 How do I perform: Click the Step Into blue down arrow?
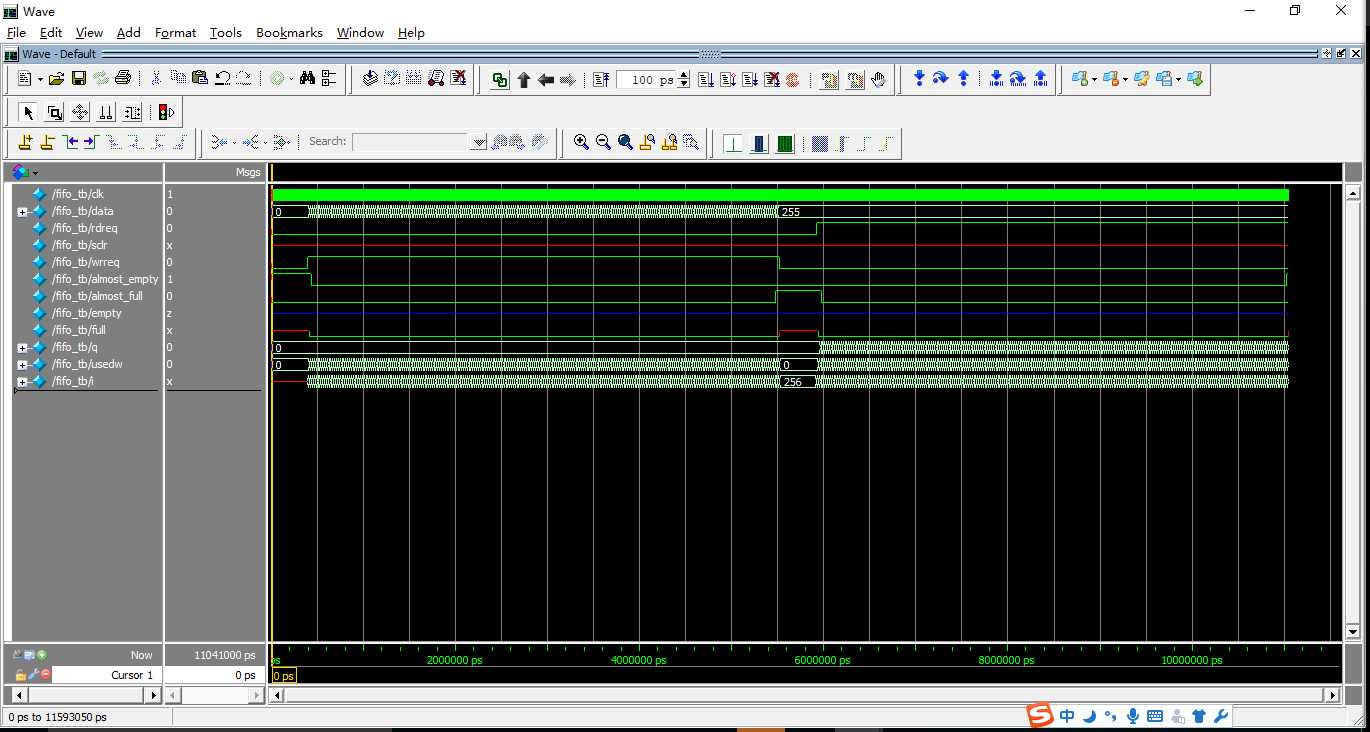pos(919,79)
